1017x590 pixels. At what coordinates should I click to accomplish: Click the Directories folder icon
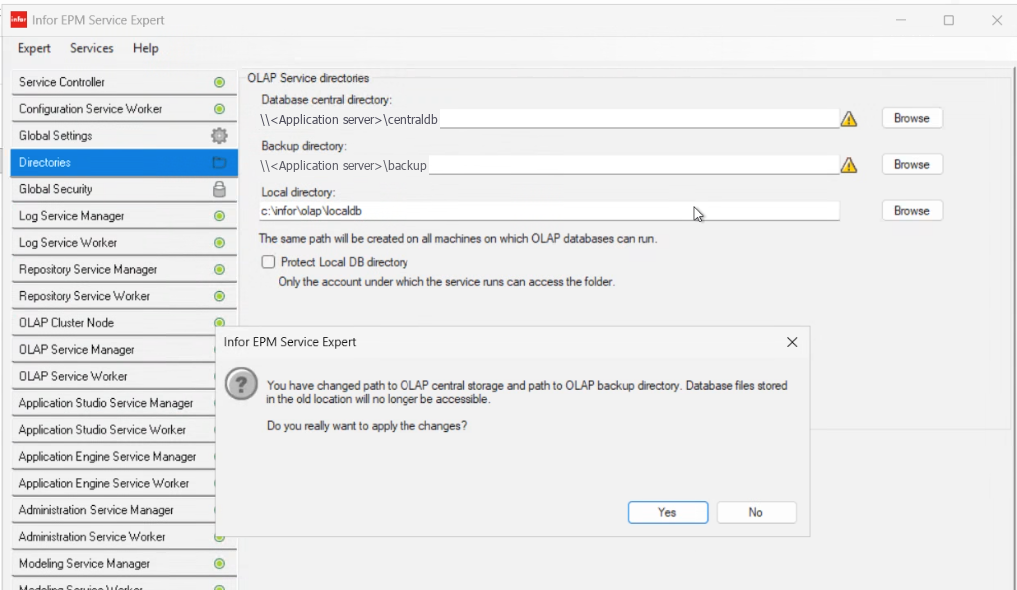click(x=219, y=162)
